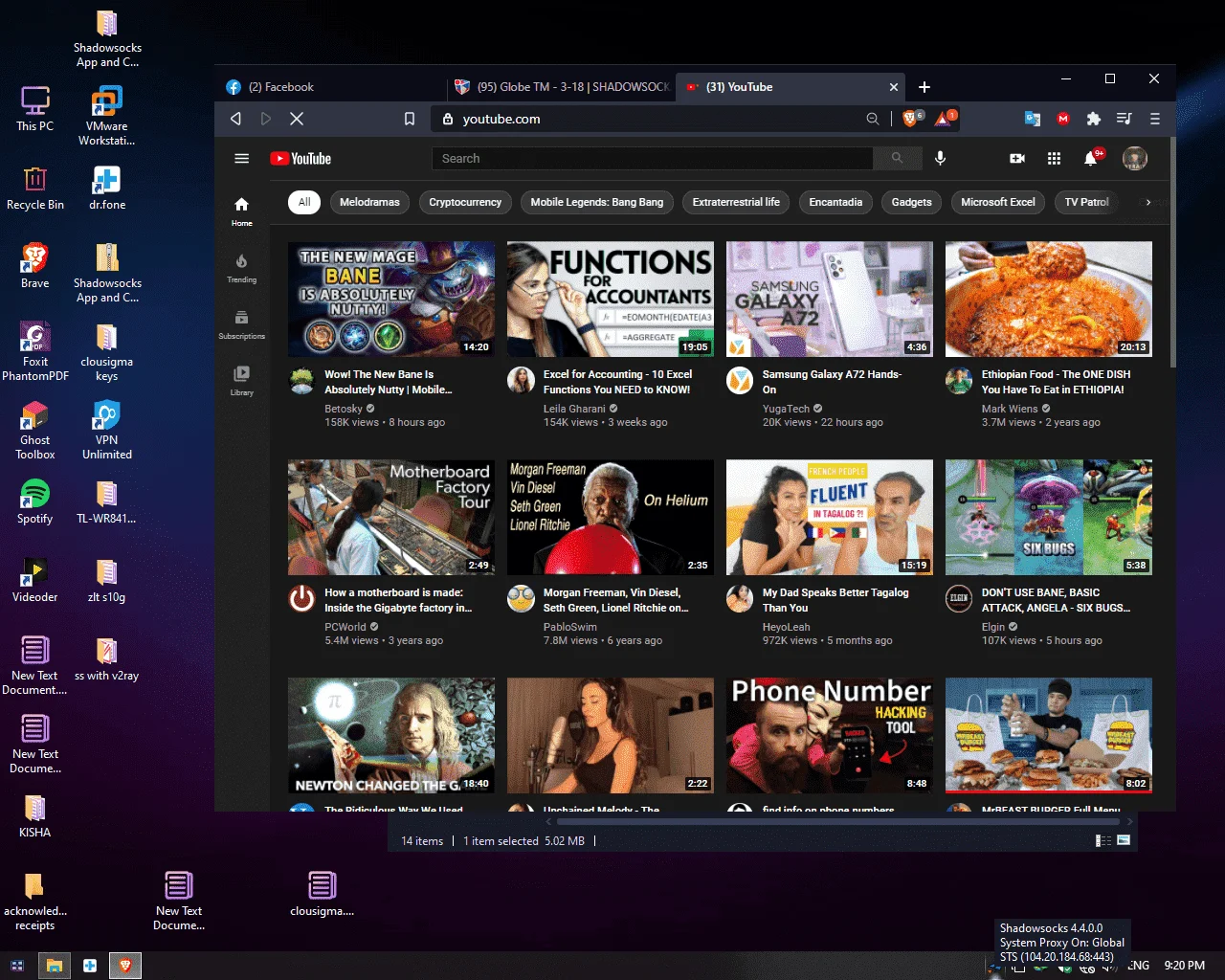Close the YouTube tab

[x=894, y=87]
